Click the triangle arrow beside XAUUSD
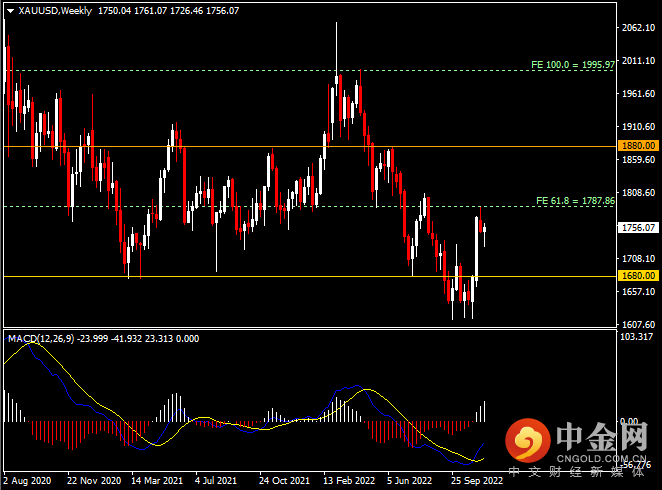Viewport: 662px width, 490px height. click(10, 11)
